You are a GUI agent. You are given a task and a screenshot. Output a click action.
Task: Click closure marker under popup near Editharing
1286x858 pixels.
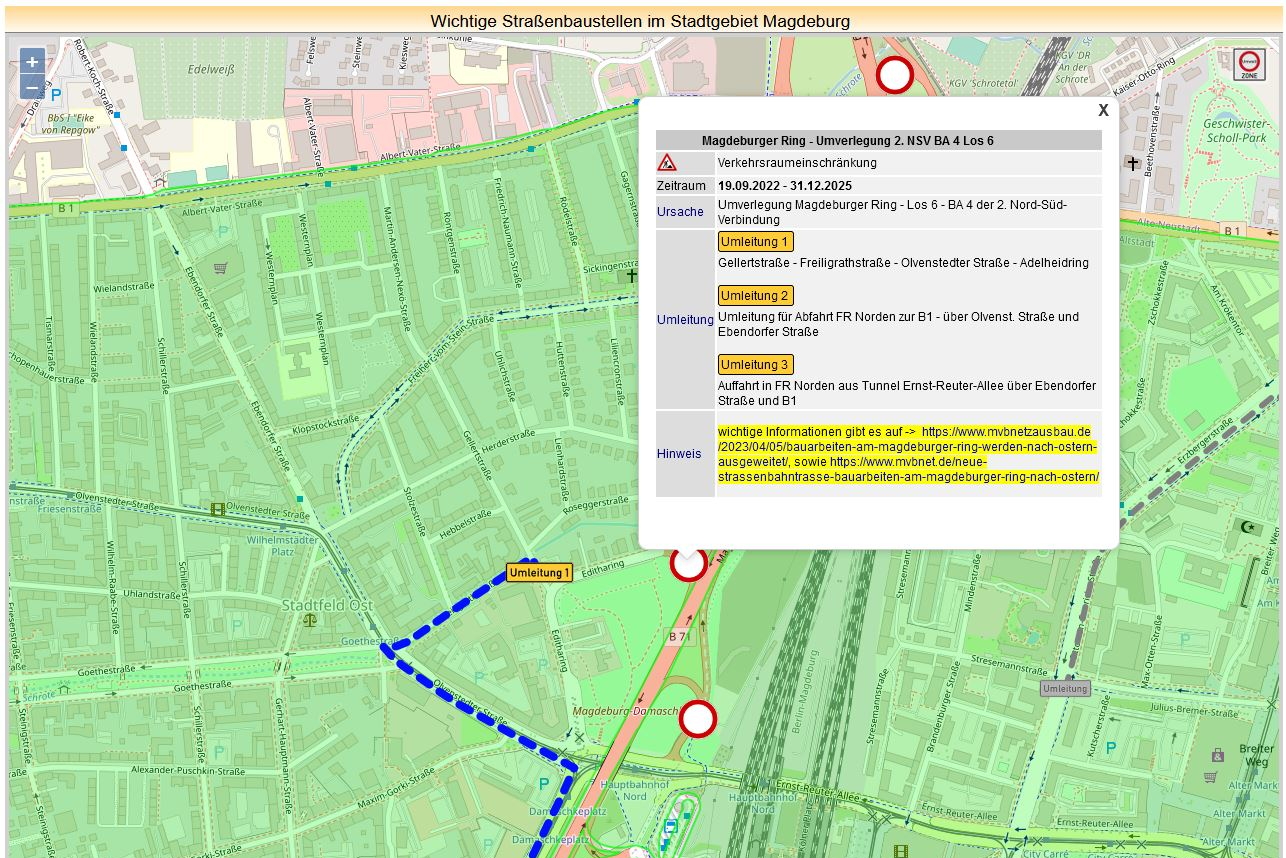click(x=688, y=565)
